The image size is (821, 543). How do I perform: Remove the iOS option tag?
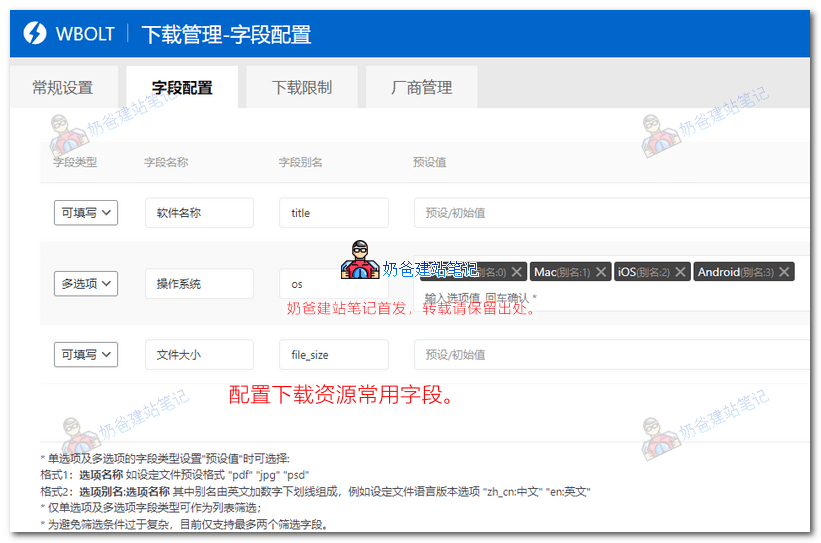[x=680, y=272]
